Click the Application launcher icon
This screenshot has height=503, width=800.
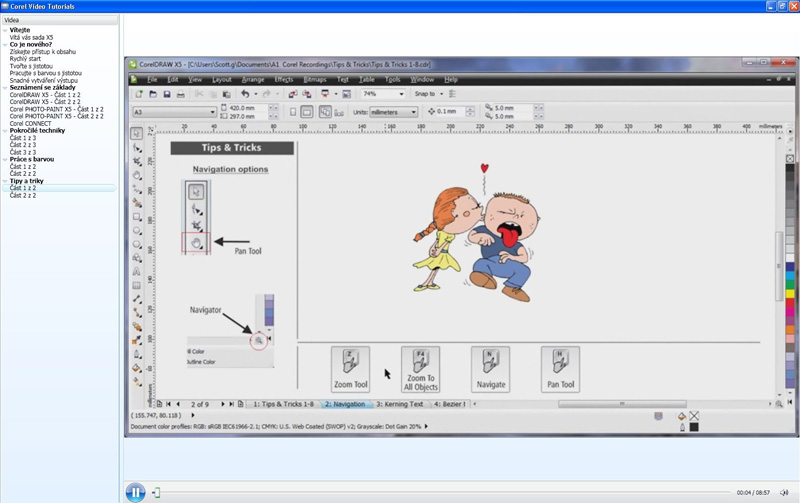325,94
